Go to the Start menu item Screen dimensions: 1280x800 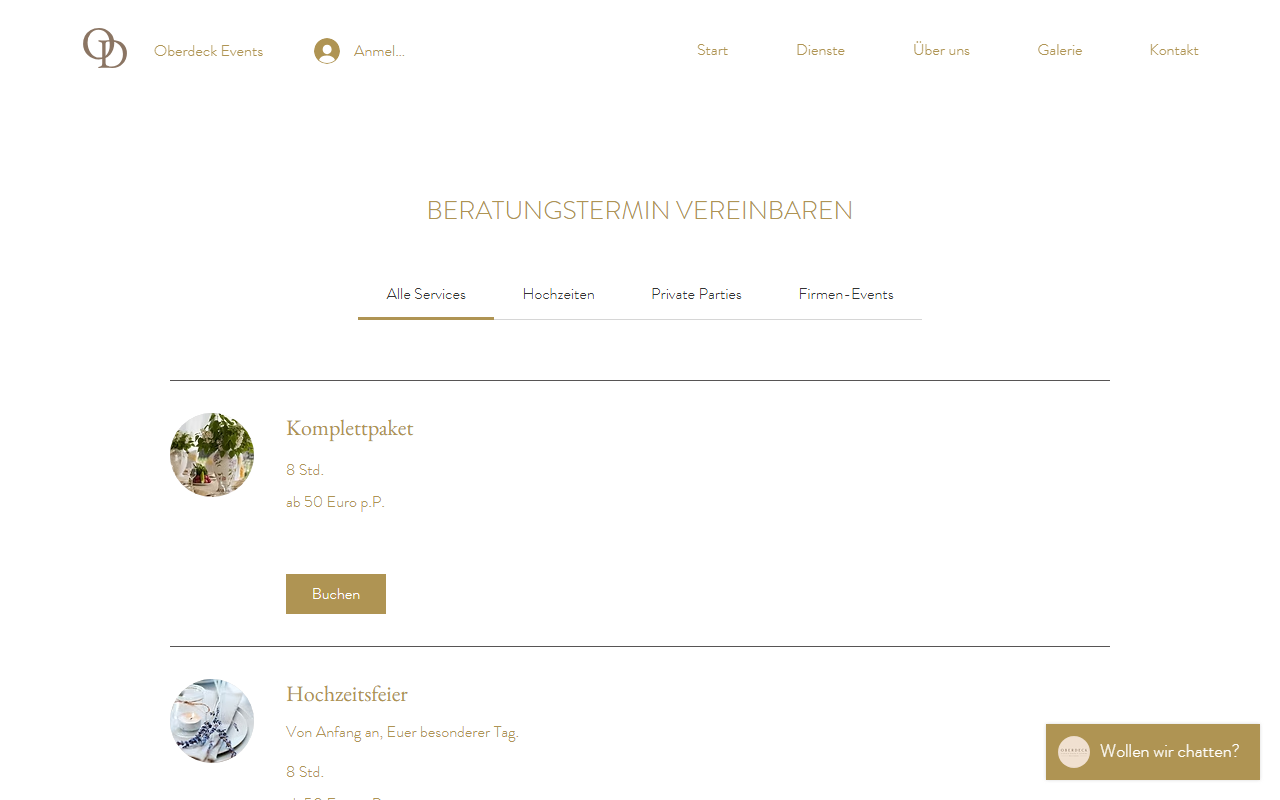coord(712,50)
